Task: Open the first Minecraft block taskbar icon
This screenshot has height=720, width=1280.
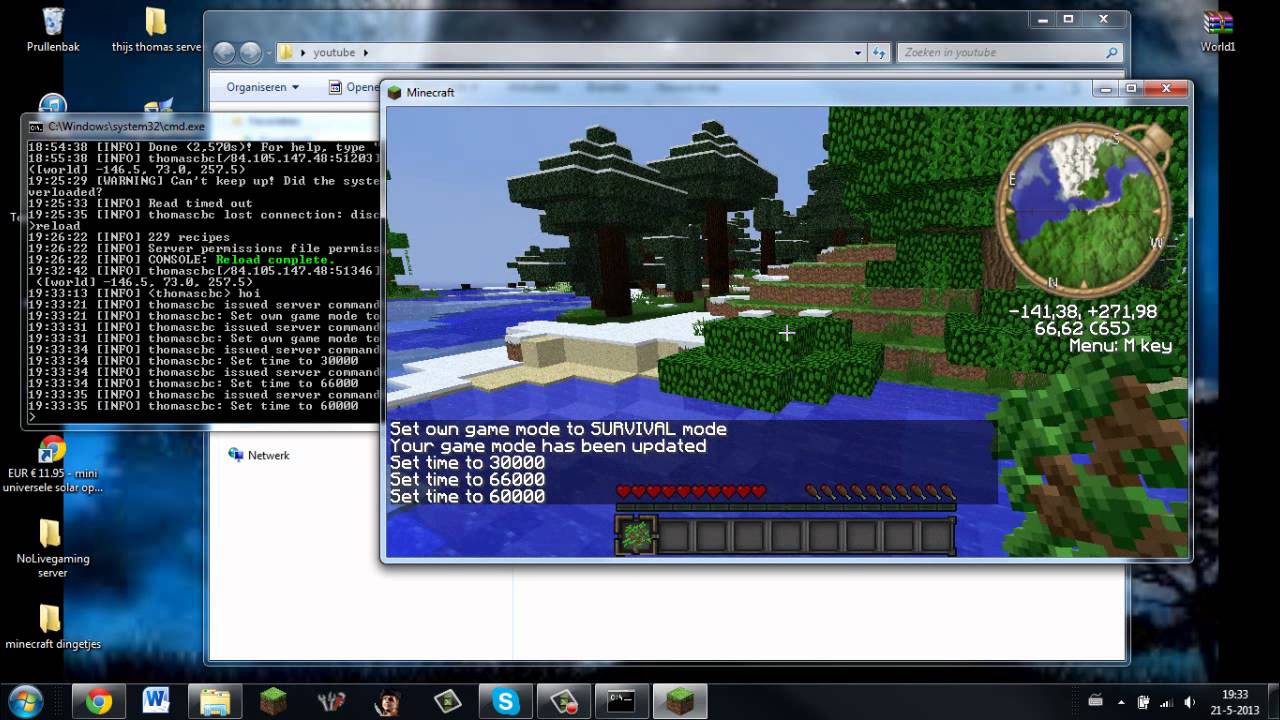Action: tap(273, 701)
